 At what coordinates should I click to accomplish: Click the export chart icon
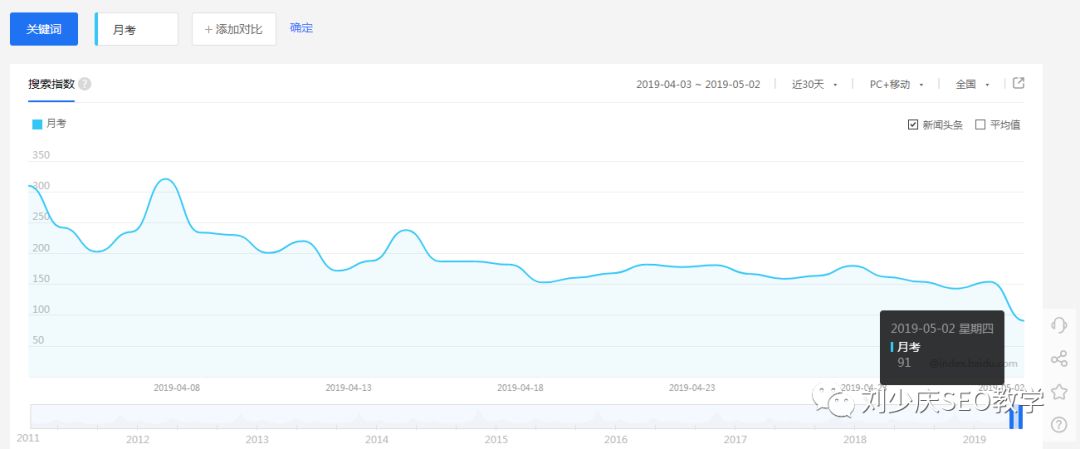pyautogui.click(x=1018, y=84)
